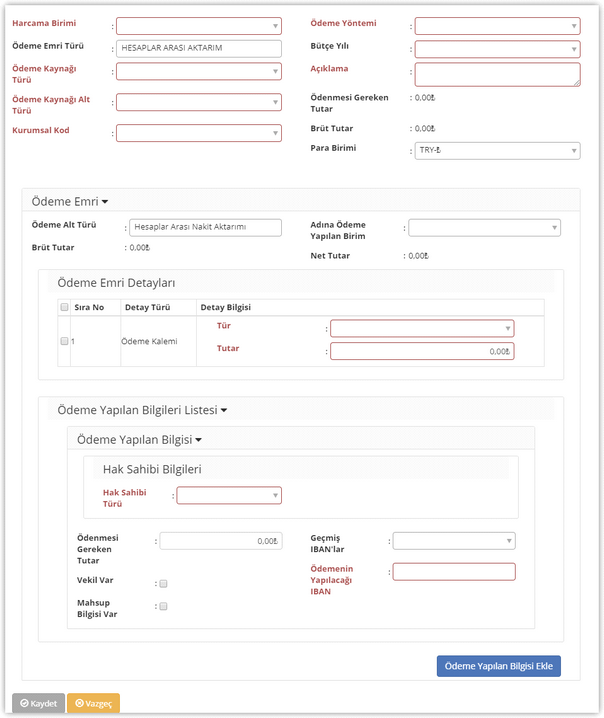The height and width of the screenshot is (718, 604).
Task: Check the row 1 Ödeme Kalemi checkbox
Action: [65, 341]
